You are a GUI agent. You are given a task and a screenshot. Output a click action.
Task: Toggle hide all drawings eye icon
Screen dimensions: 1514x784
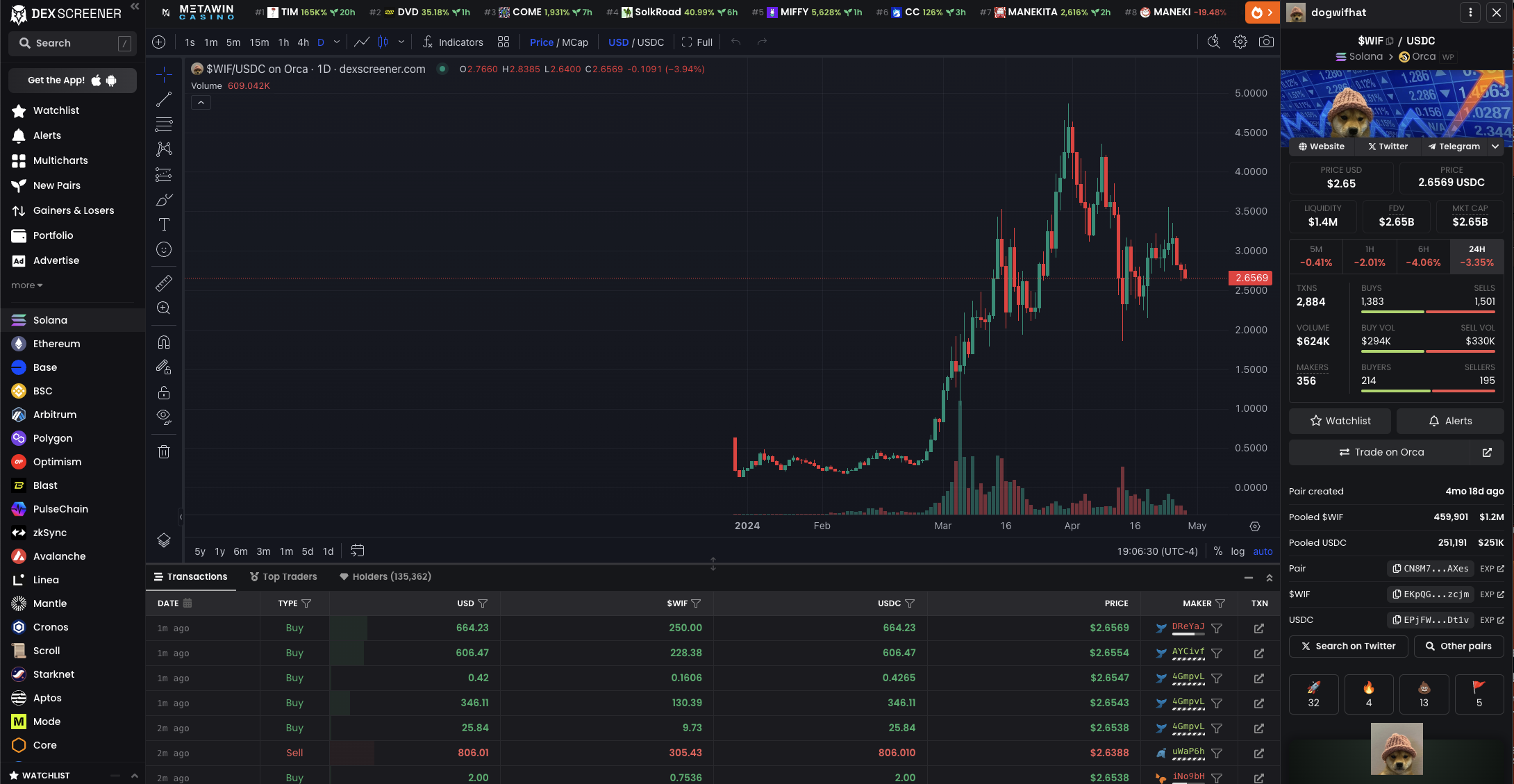click(x=164, y=417)
